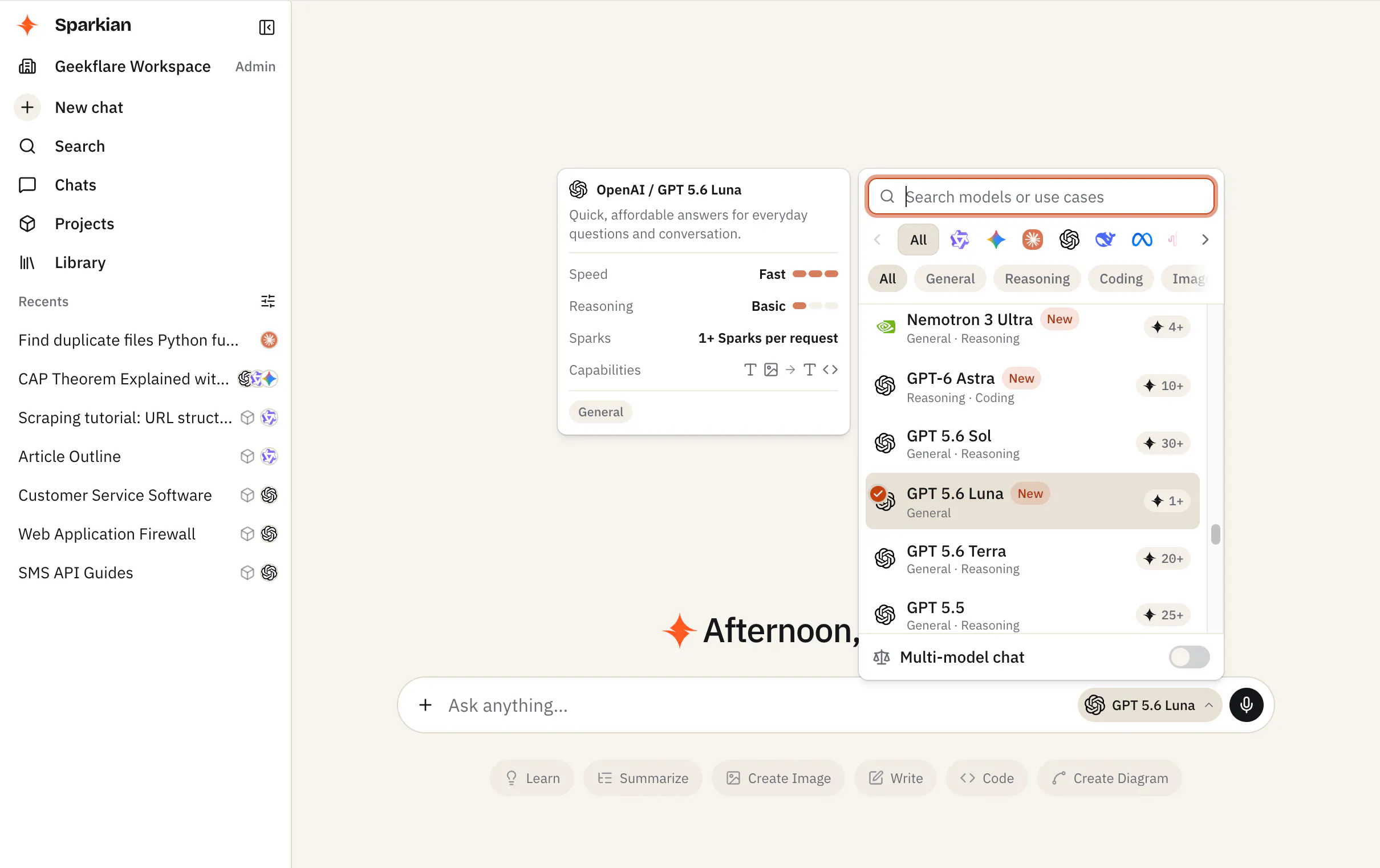Choose the Nemotron 3 Ultra model
1380x868 pixels.
pyautogui.click(x=1032, y=328)
